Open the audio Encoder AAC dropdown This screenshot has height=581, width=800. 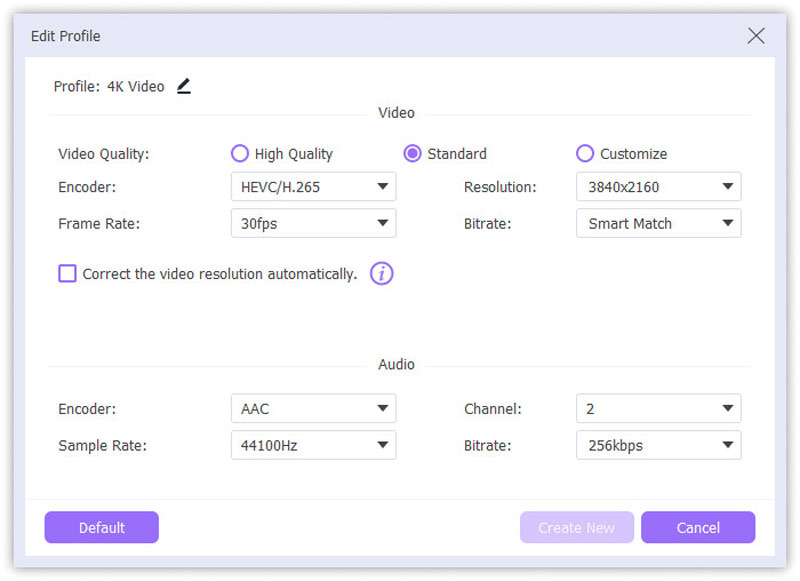tap(313, 409)
